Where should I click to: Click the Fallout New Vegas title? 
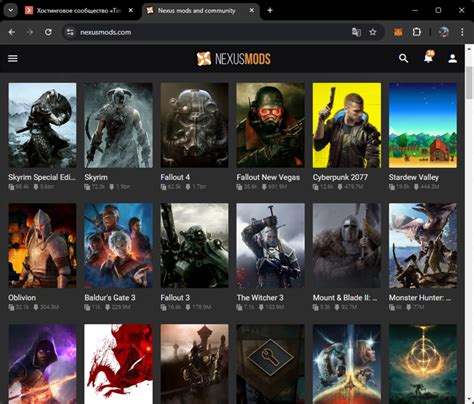268,177
